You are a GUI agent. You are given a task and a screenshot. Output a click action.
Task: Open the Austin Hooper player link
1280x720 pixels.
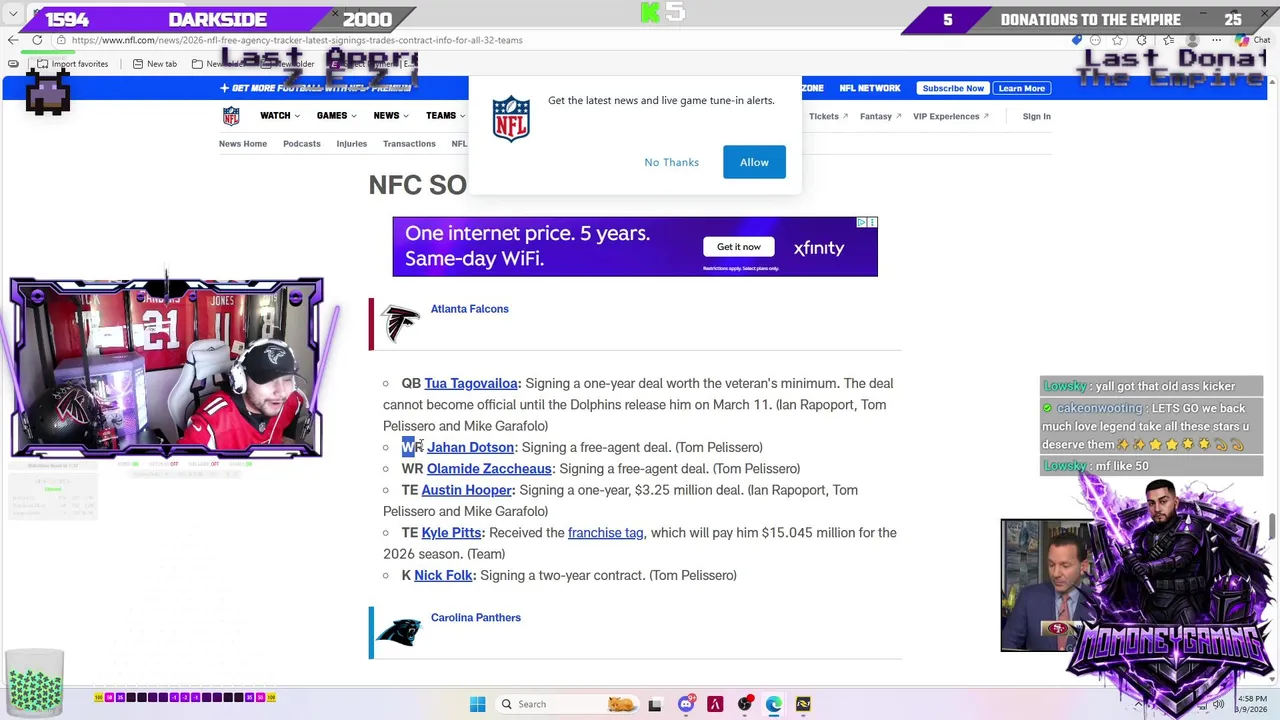tap(466, 490)
